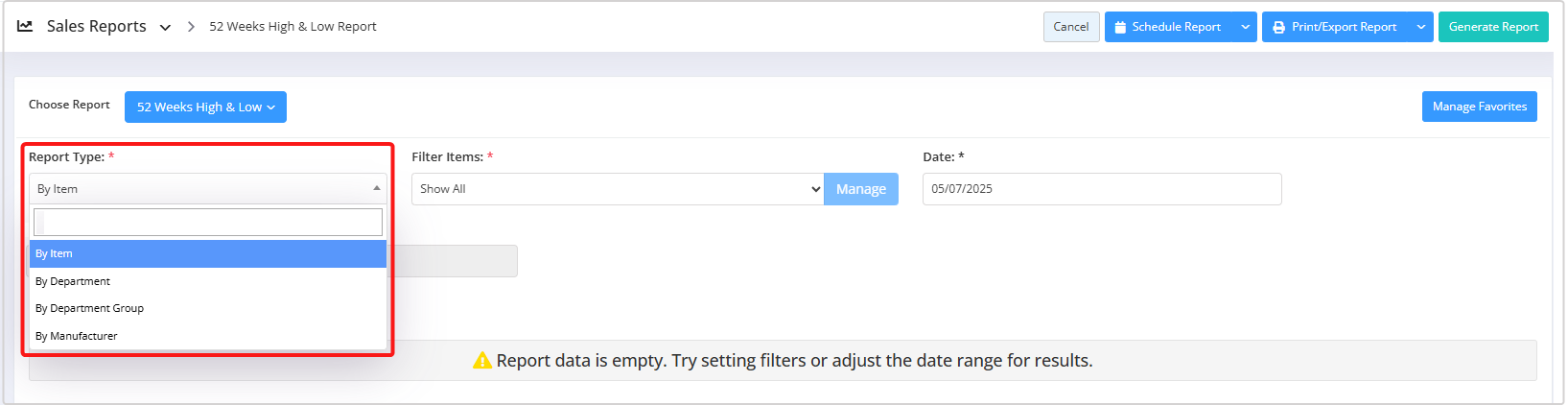The width and height of the screenshot is (1568, 405).
Task: Collapse the Report Type By Item dropdown
Action: (x=207, y=189)
